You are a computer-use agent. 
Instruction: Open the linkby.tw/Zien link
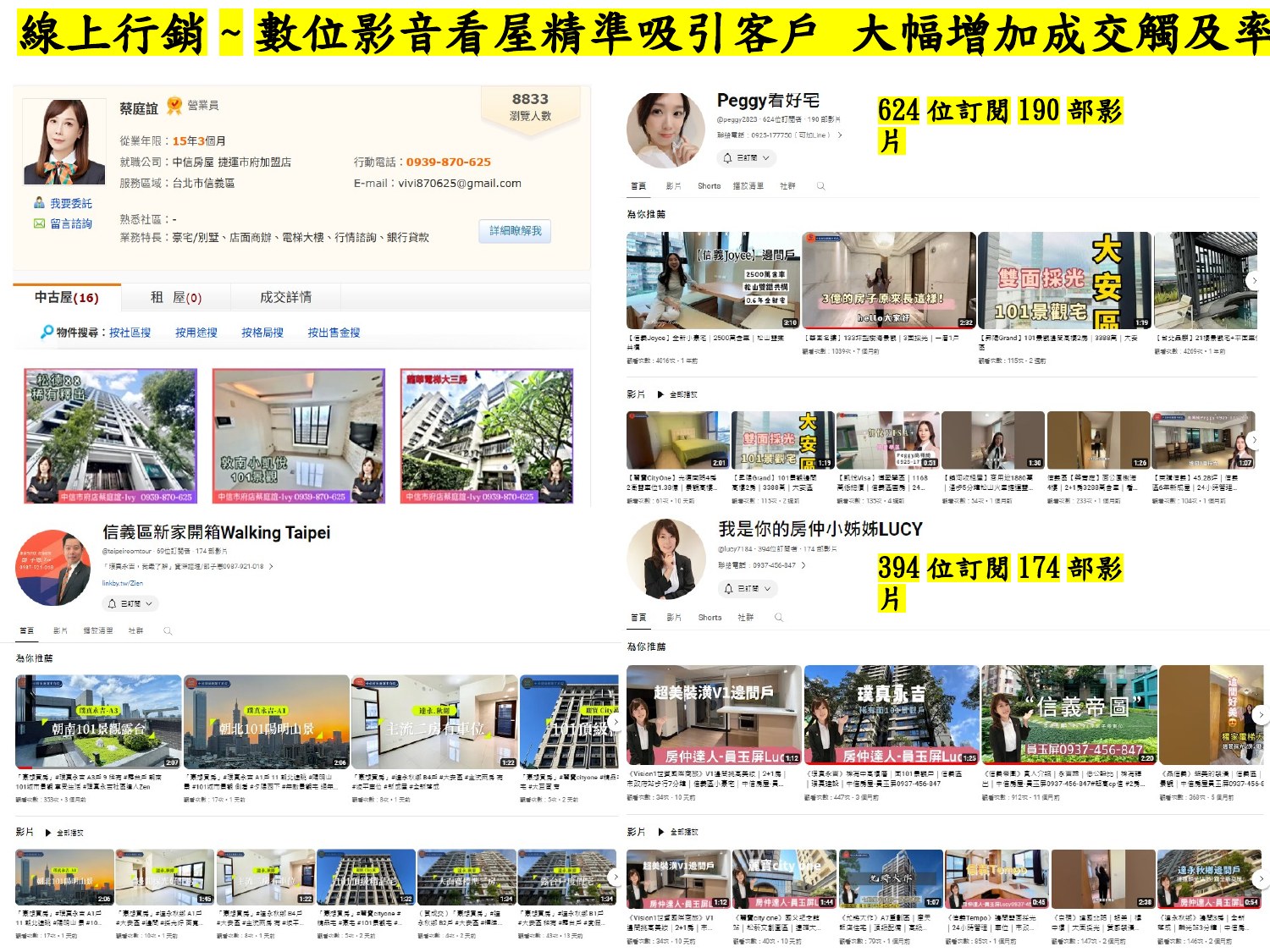pyautogui.click(x=123, y=583)
